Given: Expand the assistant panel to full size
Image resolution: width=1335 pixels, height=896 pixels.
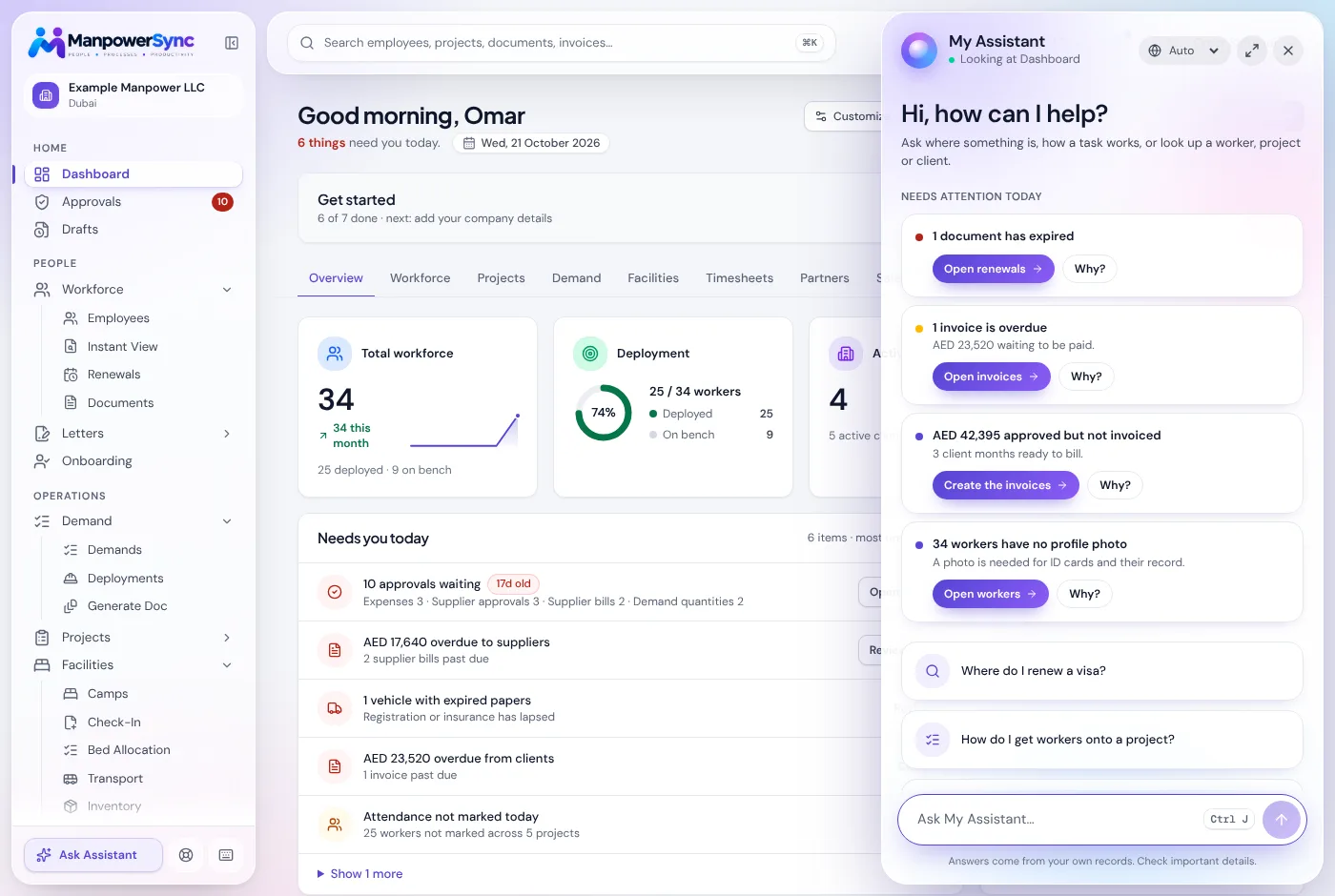Looking at the screenshot, I should [1252, 51].
